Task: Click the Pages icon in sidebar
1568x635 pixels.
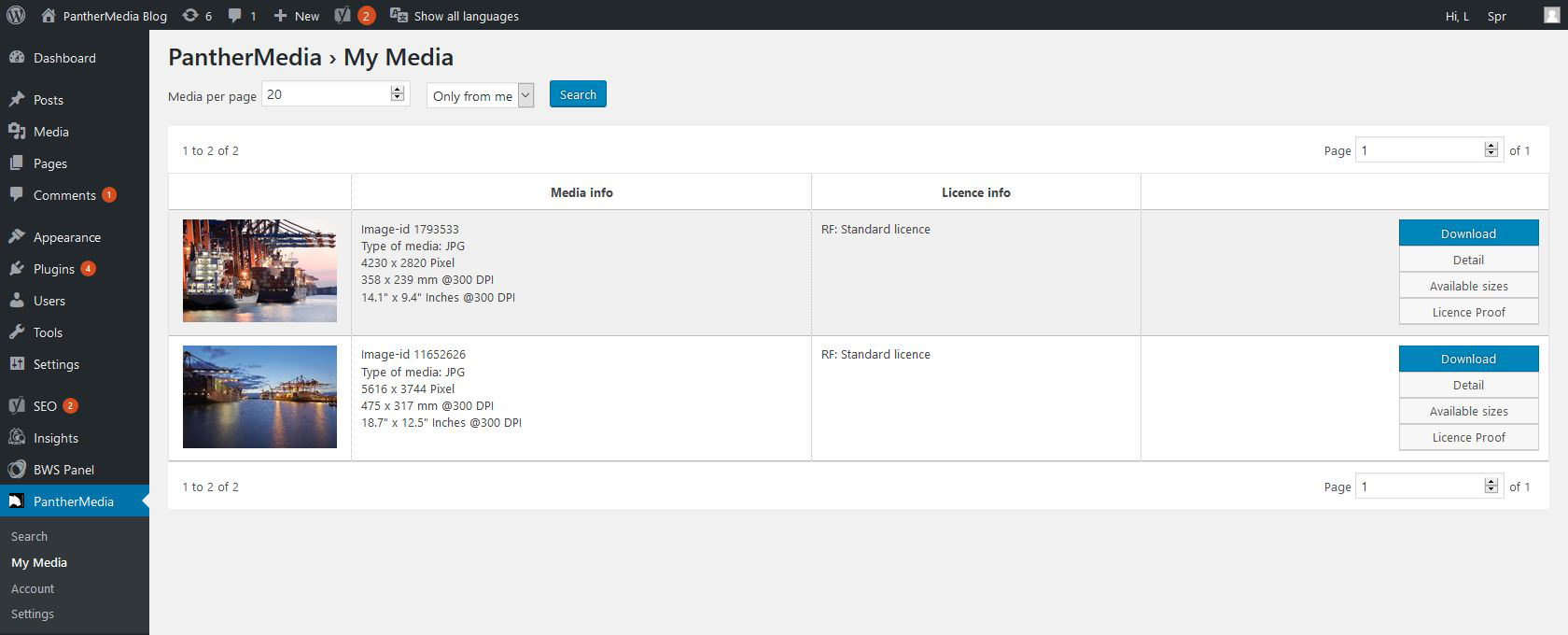Action: [16, 162]
